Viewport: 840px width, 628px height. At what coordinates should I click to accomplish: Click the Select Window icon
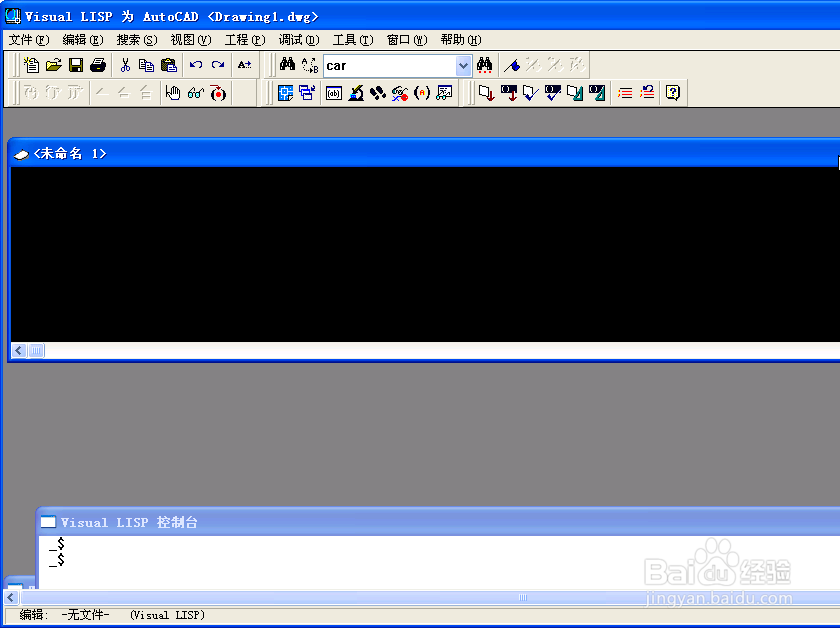(x=307, y=93)
